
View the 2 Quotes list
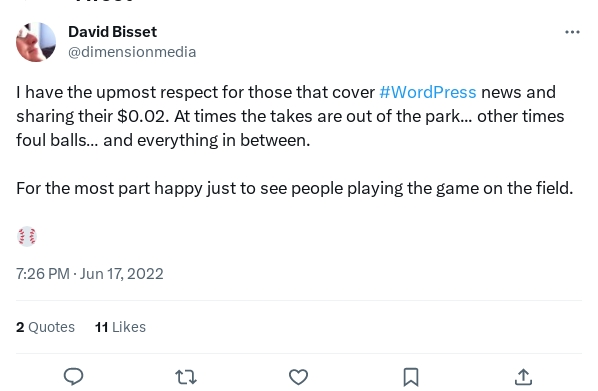(45, 327)
